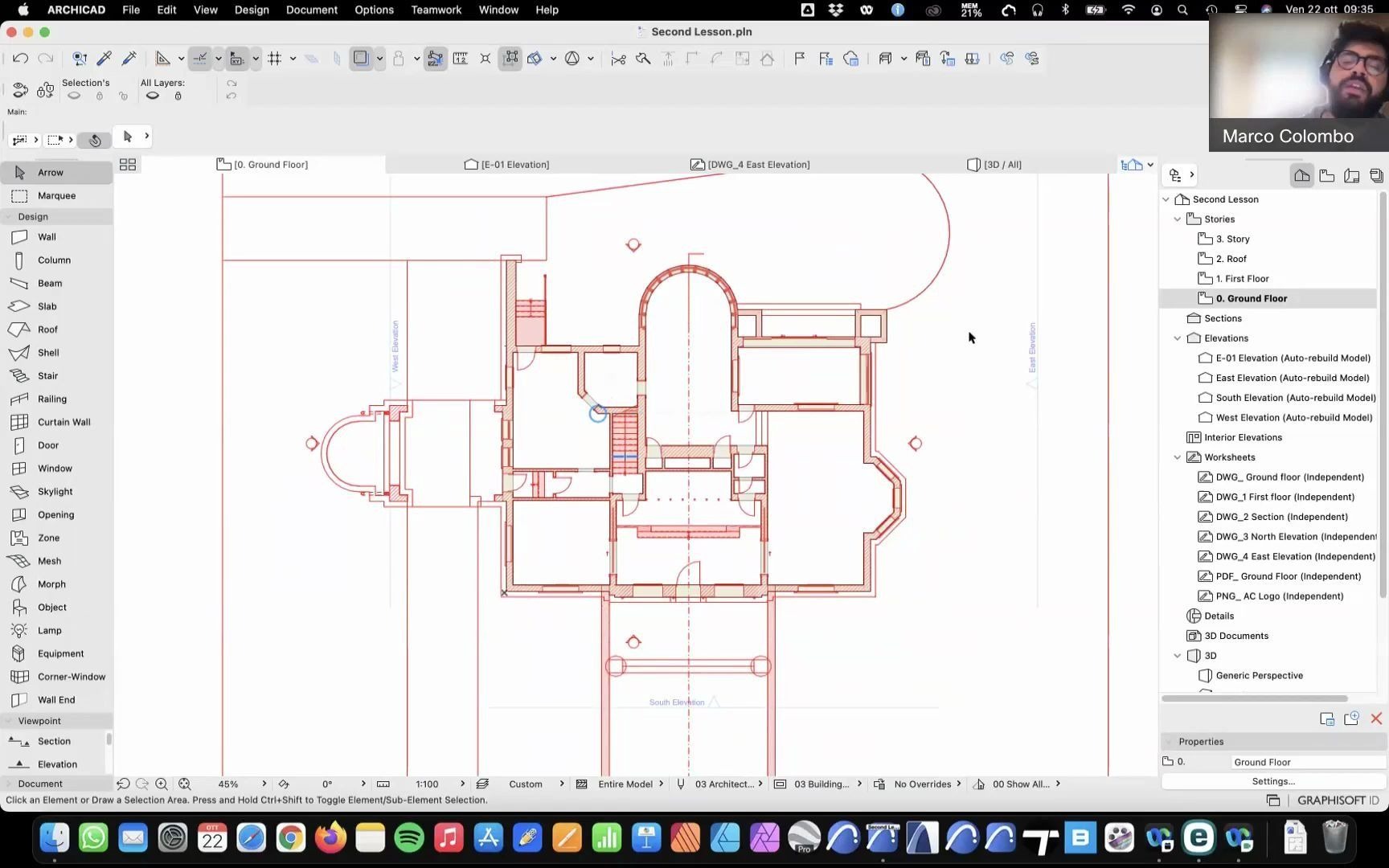Click the Measure tool icon
This screenshot has height=868, width=1389.
[461, 59]
